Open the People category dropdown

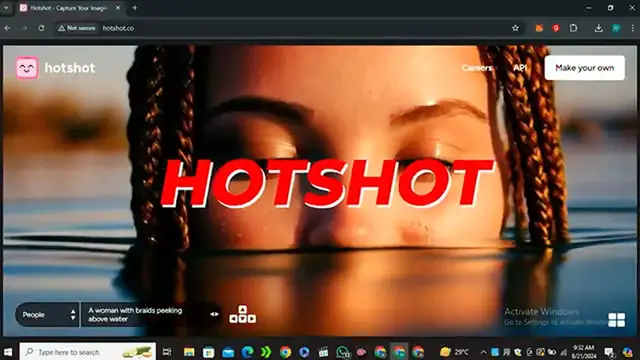tap(47, 315)
